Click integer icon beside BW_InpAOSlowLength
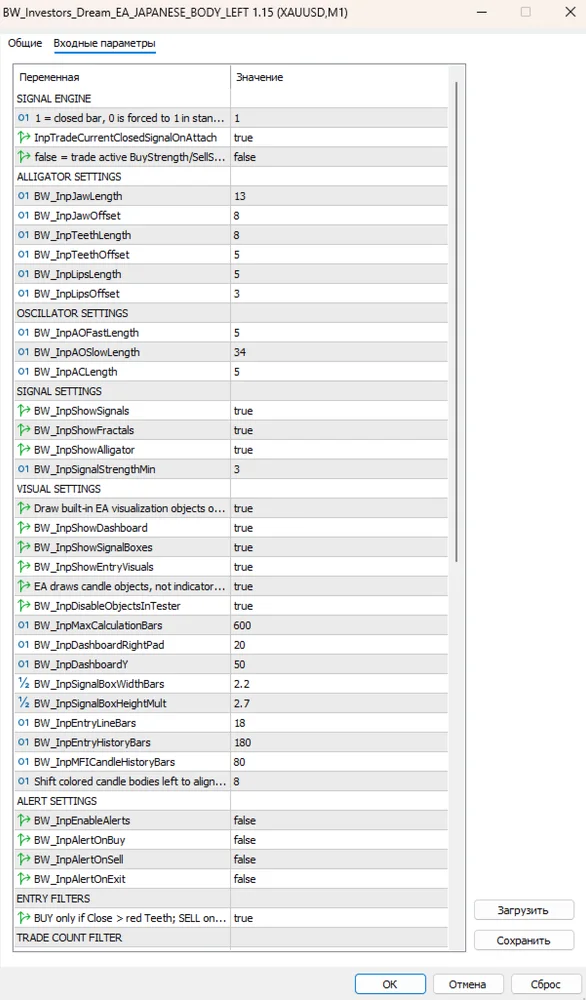586x1000 pixels. point(24,352)
